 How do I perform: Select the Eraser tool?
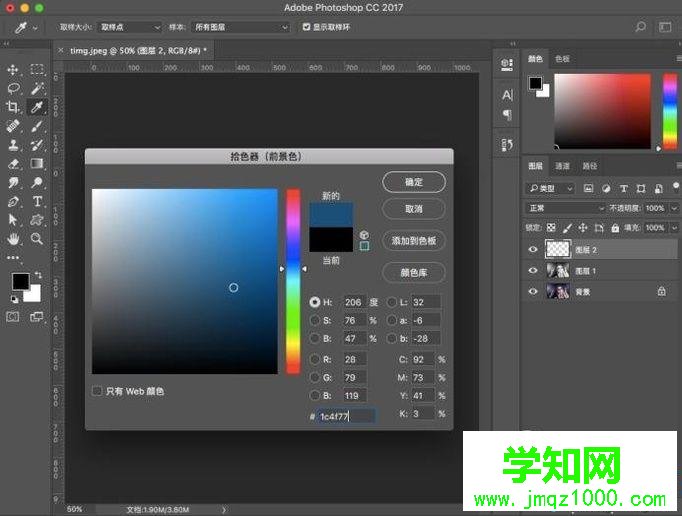pyautogui.click(x=13, y=164)
